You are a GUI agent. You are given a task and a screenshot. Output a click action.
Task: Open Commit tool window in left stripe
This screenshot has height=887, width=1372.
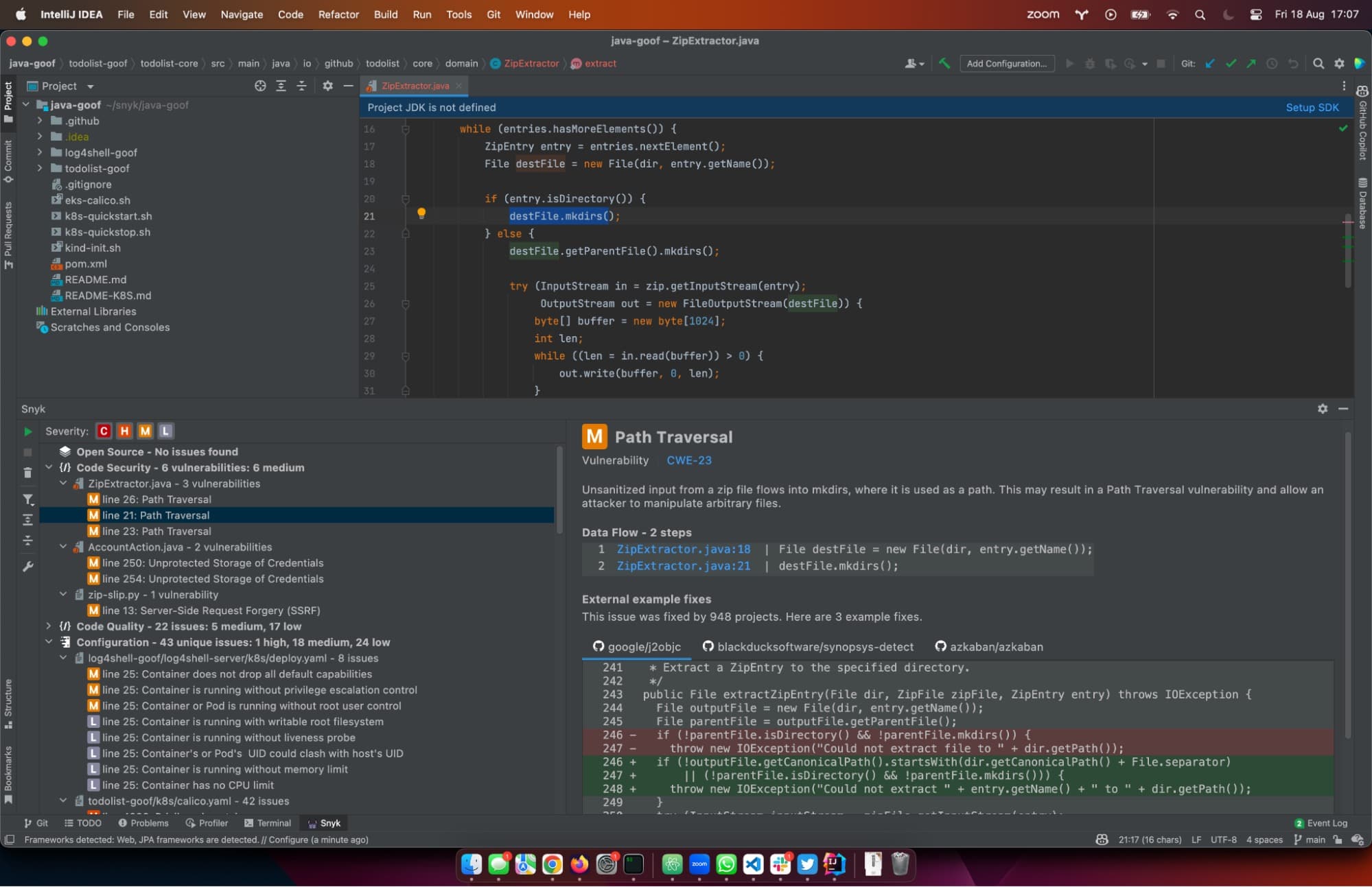coord(8,161)
